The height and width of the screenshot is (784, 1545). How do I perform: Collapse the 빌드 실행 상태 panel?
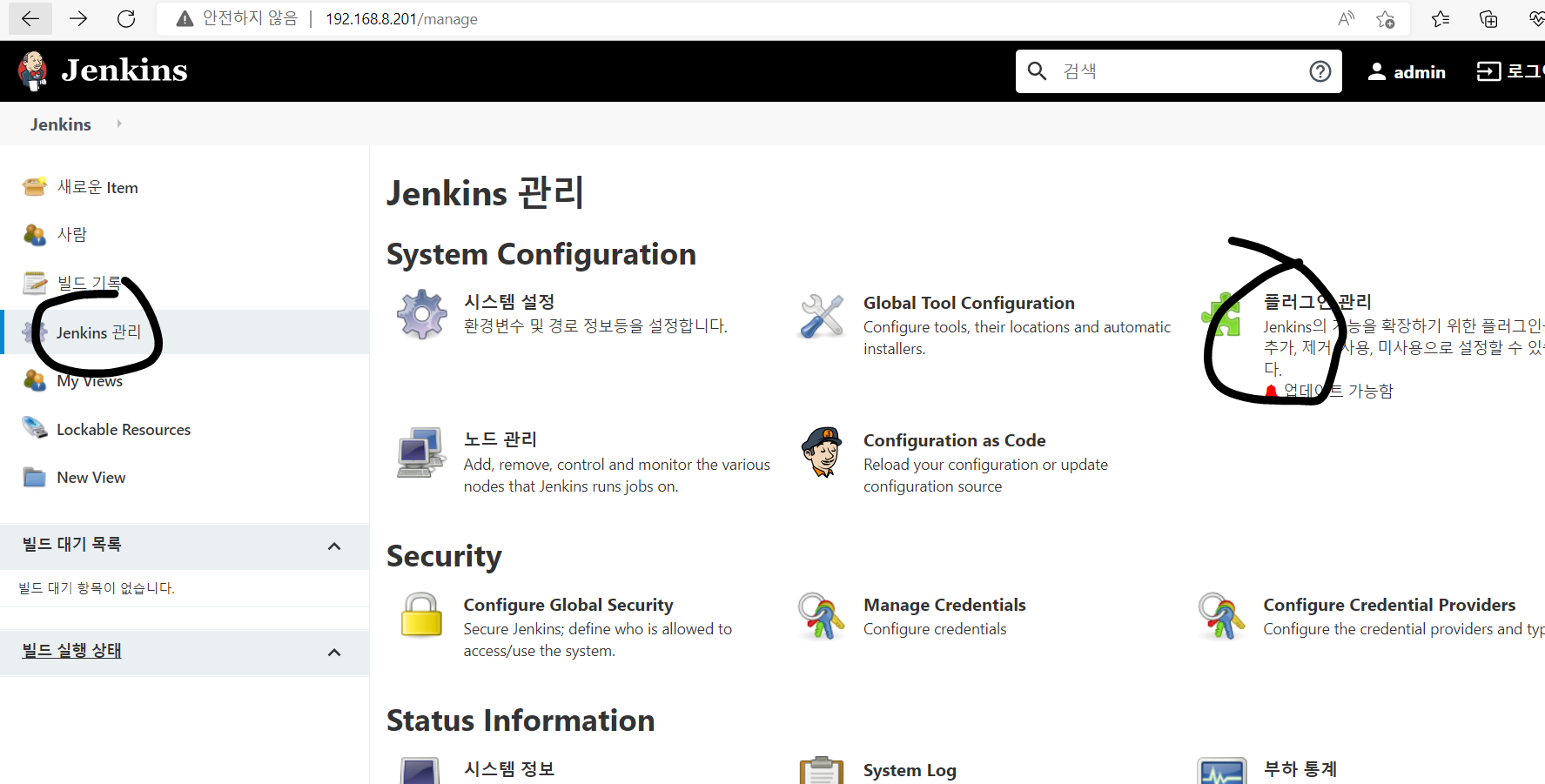[x=334, y=652]
